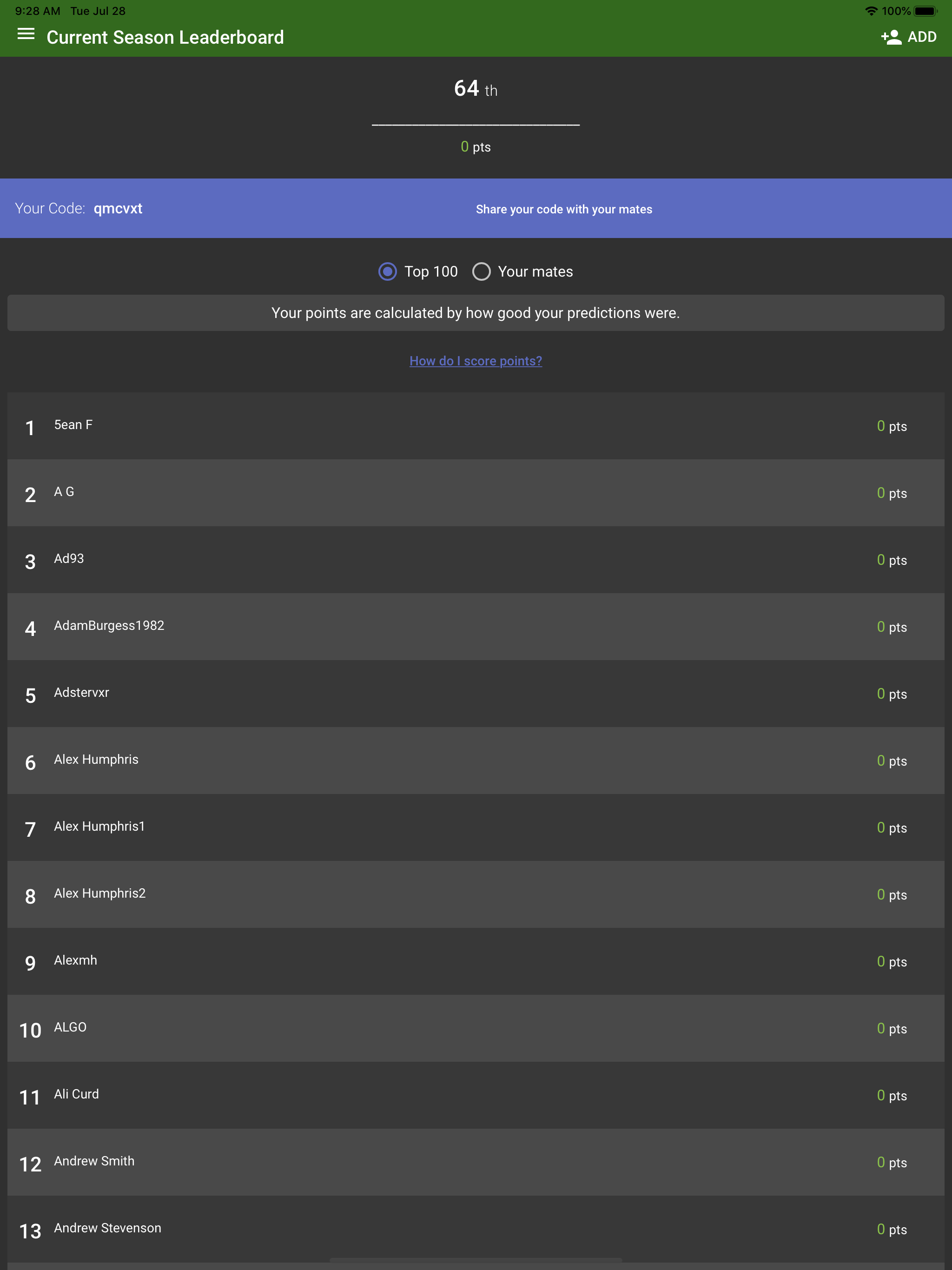Viewport: 952px width, 1270px height.
Task: Tap the add mate person icon
Action: pyautogui.click(x=891, y=37)
